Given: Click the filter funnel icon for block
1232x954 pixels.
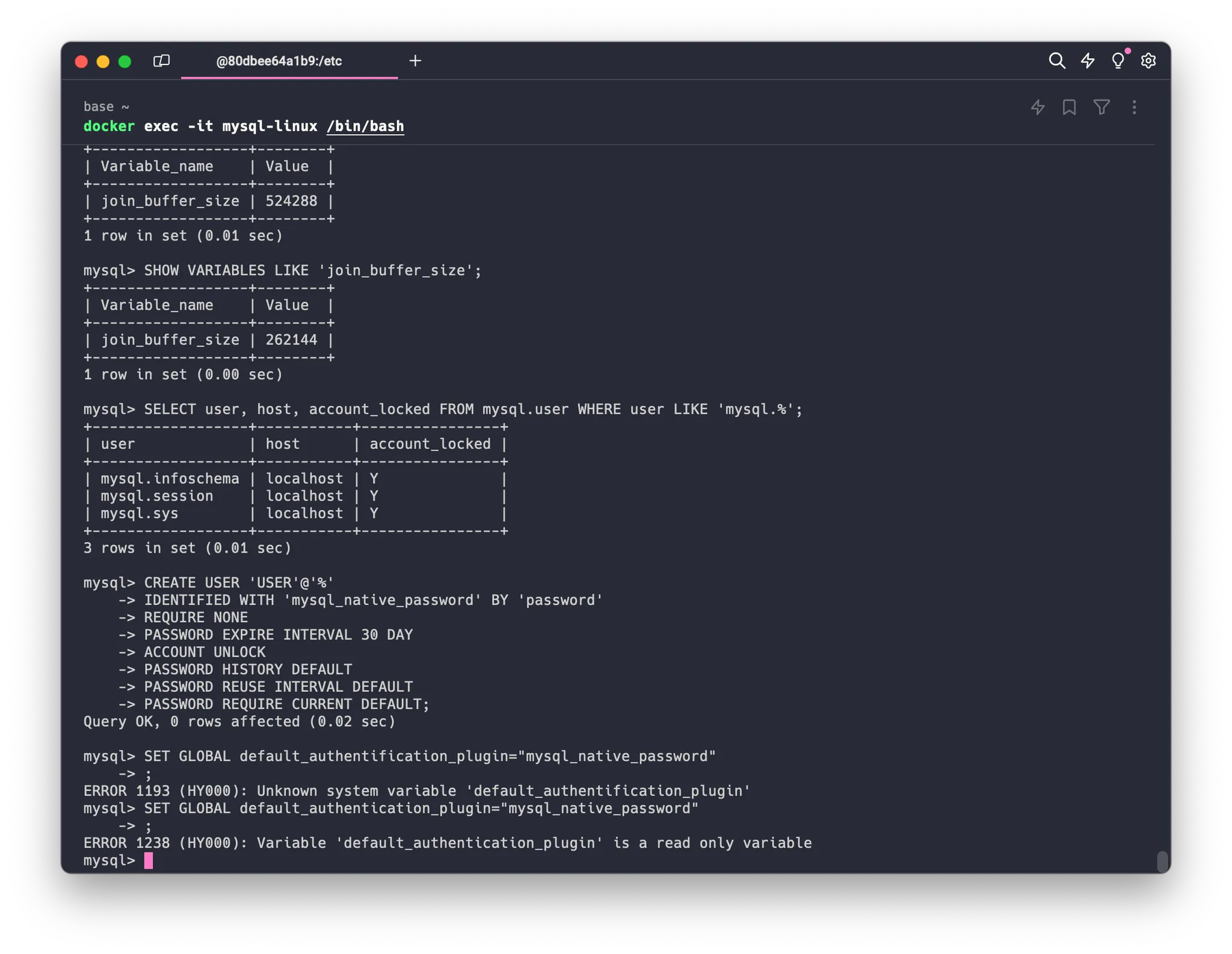Looking at the screenshot, I should coord(1101,108).
